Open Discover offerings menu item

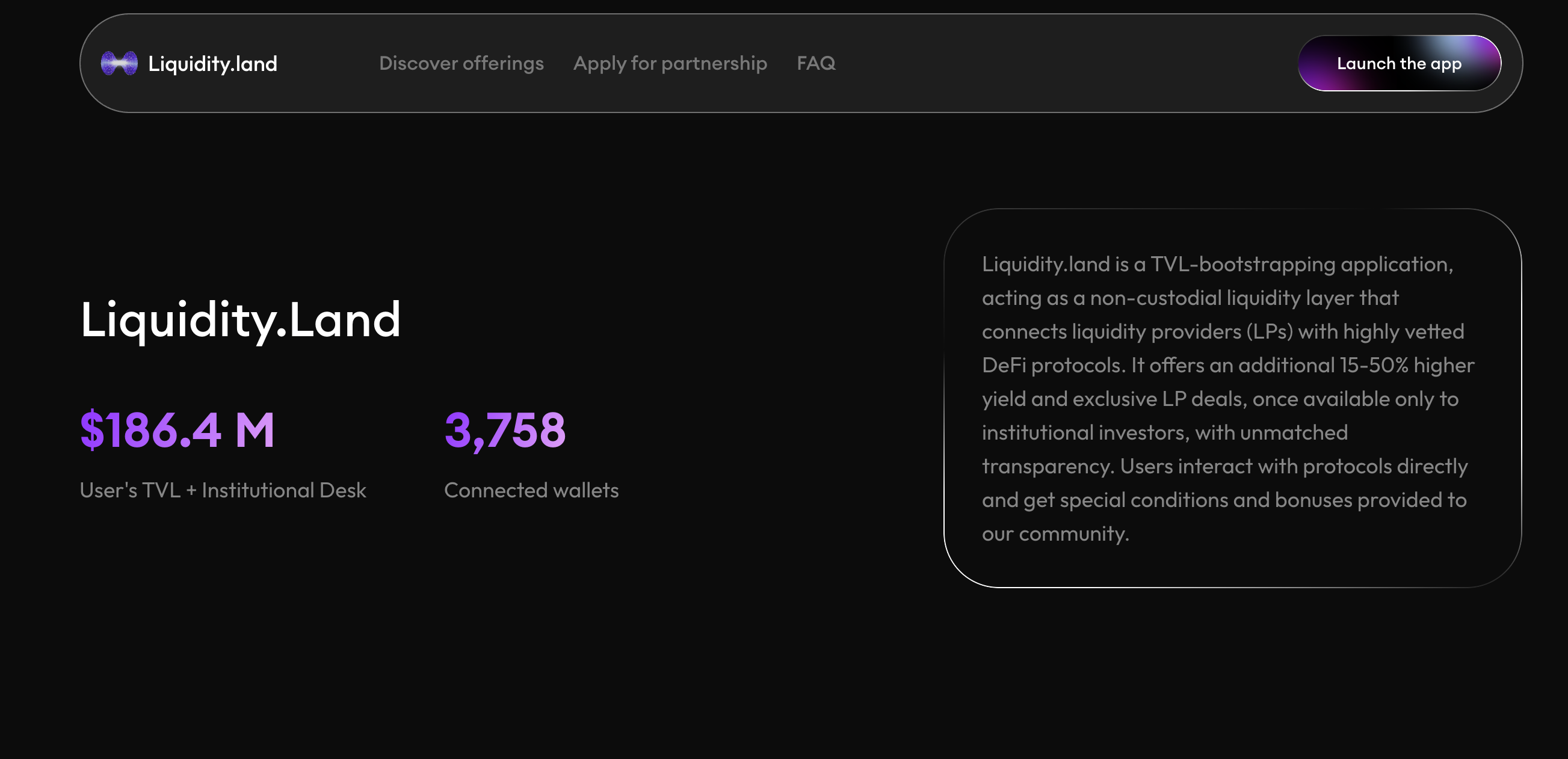pos(461,63)
